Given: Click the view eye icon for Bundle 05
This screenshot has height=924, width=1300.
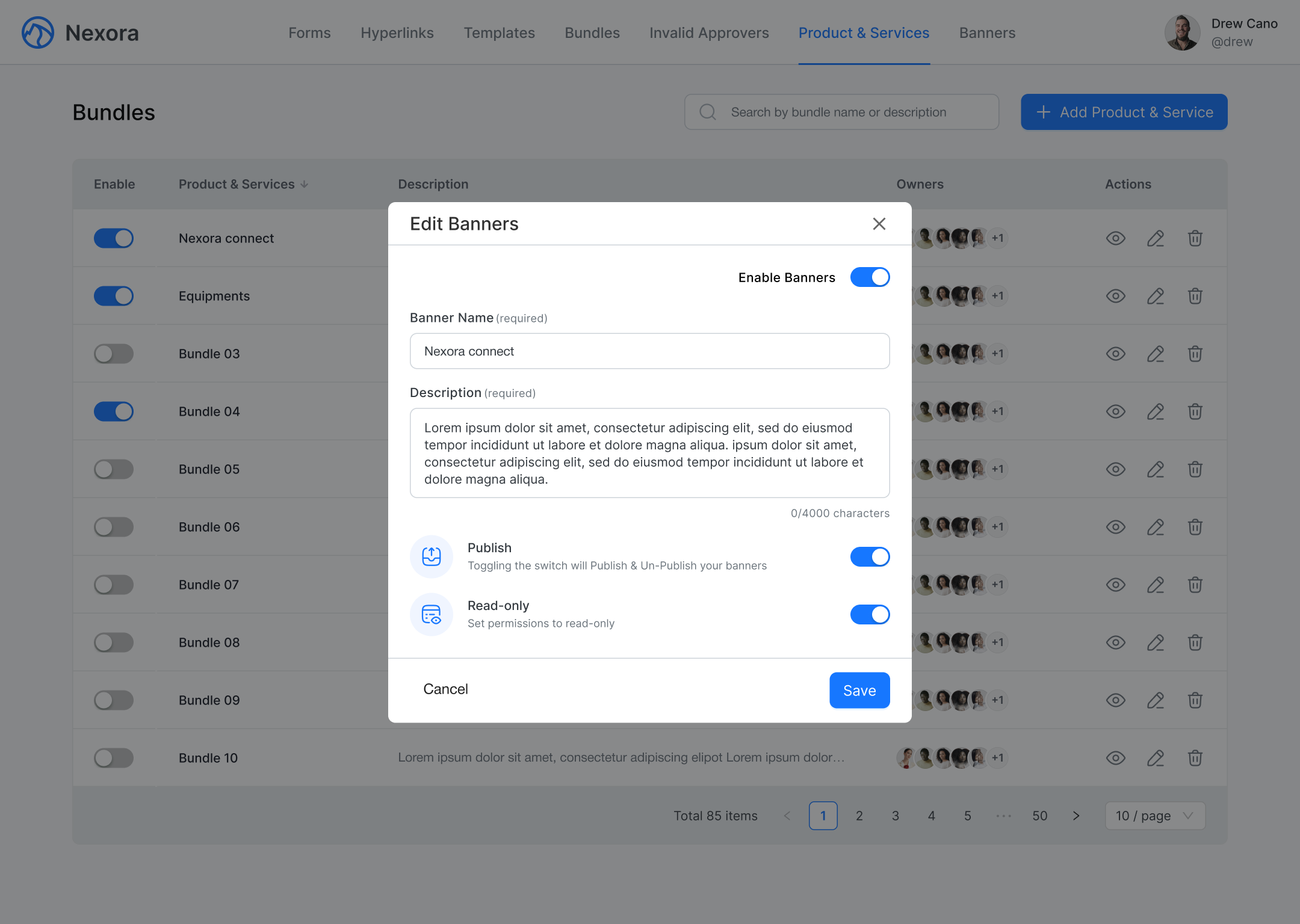Looking at the screenshot, I should pyautogui.click(x=1115, y=469).
